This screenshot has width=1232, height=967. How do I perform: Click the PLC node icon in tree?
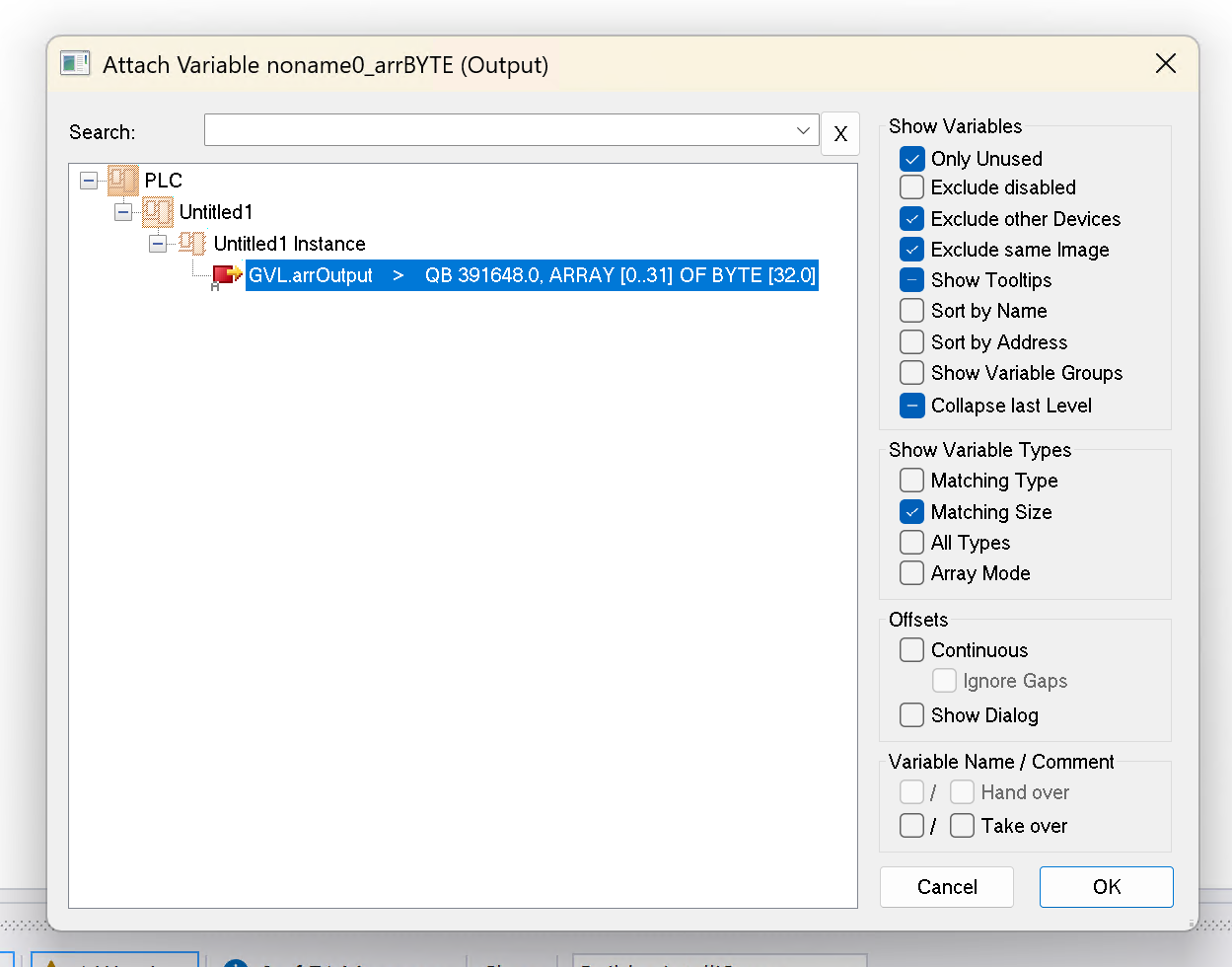coord(123,181)
